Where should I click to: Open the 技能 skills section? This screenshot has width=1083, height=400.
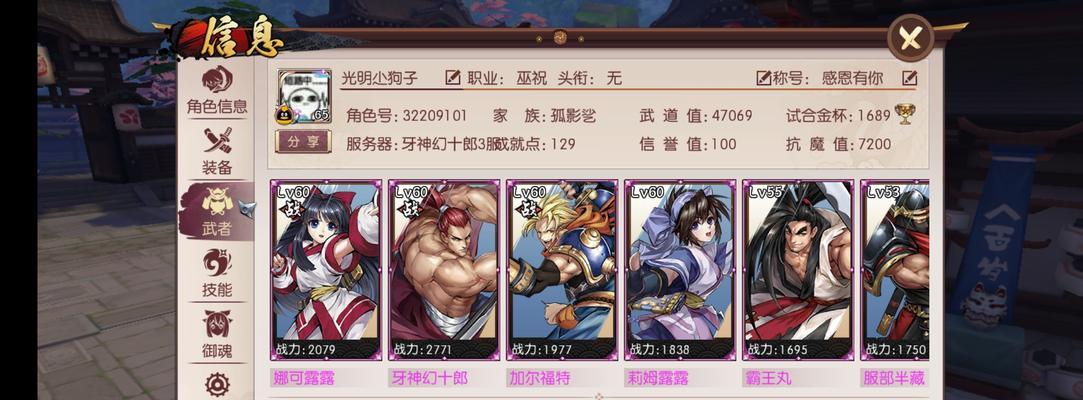[217, 273]
